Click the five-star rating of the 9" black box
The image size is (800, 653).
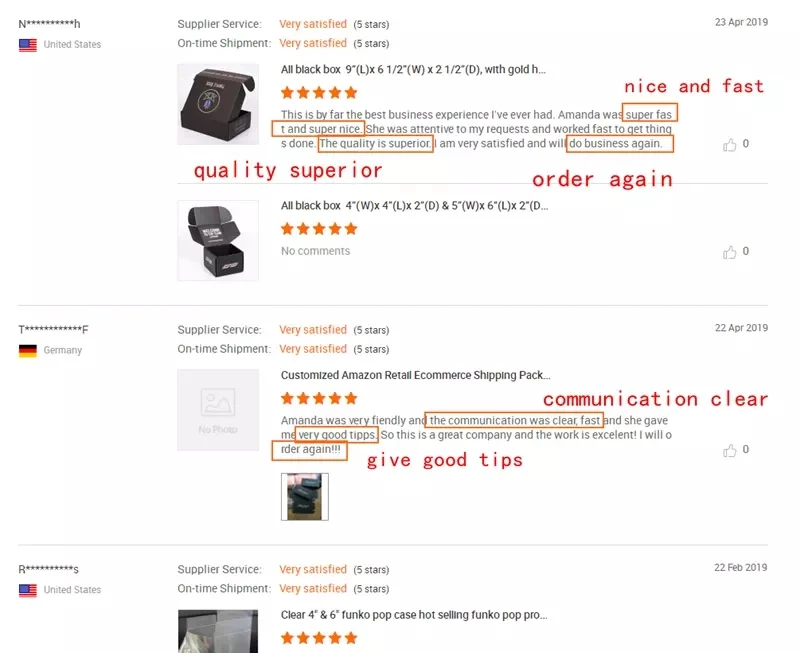click(319, 93)
